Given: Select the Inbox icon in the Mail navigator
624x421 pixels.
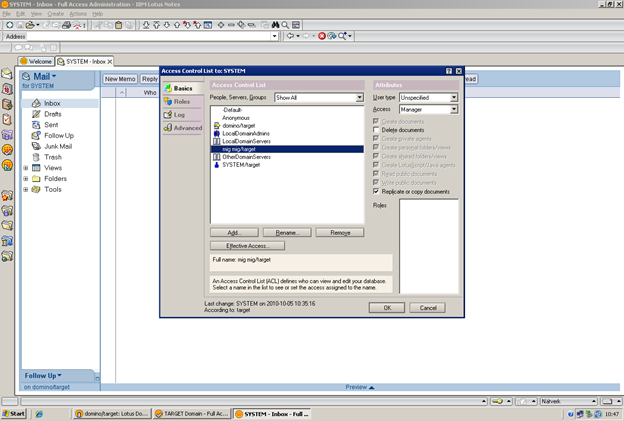Looking at the screenshot, I should (36, 103).
